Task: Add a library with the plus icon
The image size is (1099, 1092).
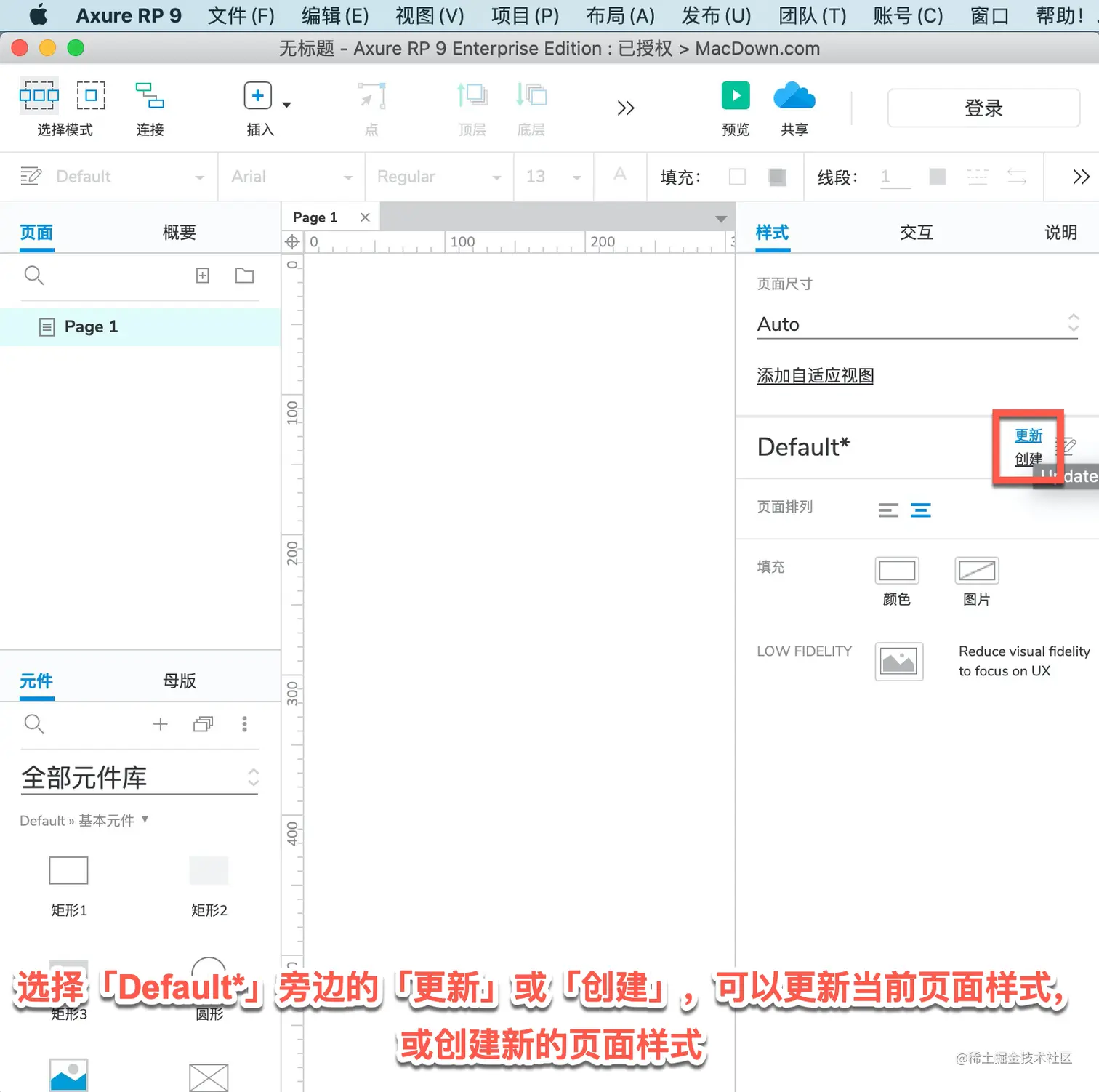Action: pos(161,724)
